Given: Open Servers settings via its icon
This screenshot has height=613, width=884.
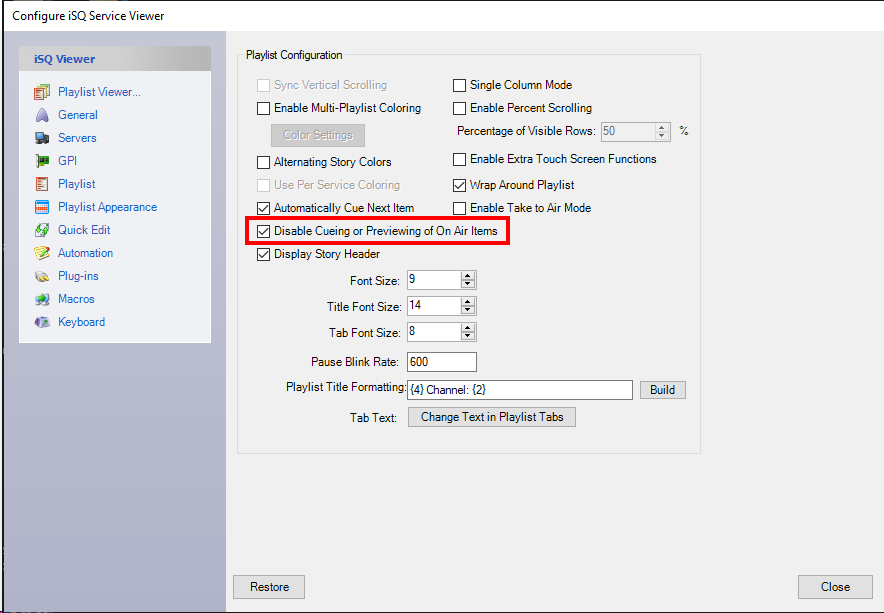Looking at the screenshot, I should click(42, 138).
